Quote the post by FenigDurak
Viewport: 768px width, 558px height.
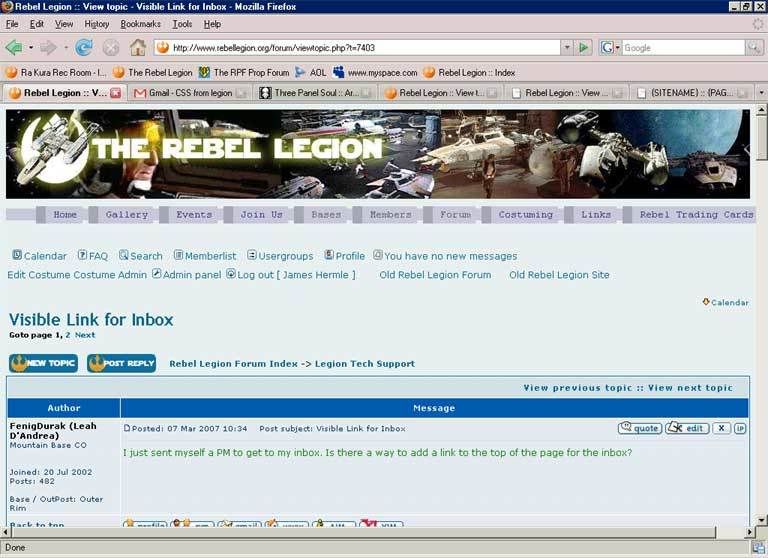pos(640,428)
